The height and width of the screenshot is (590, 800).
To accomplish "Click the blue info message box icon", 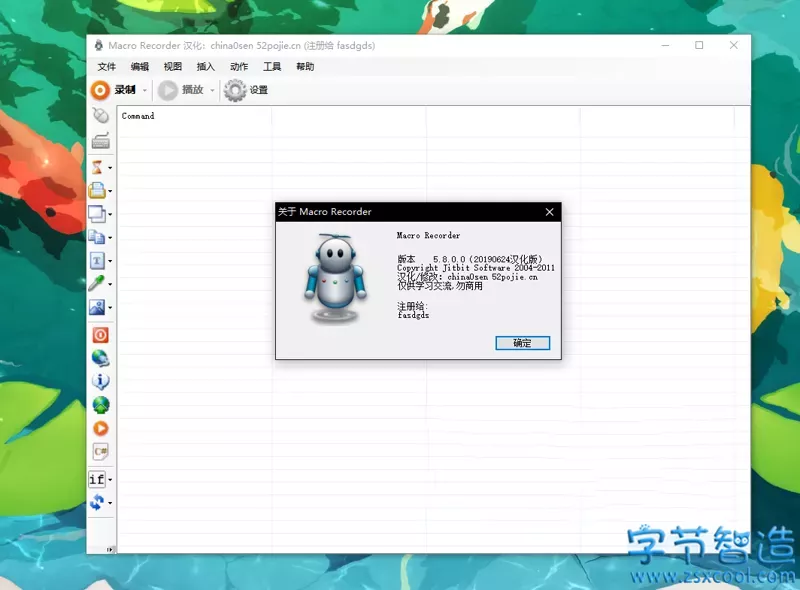I will pos(100,381).
